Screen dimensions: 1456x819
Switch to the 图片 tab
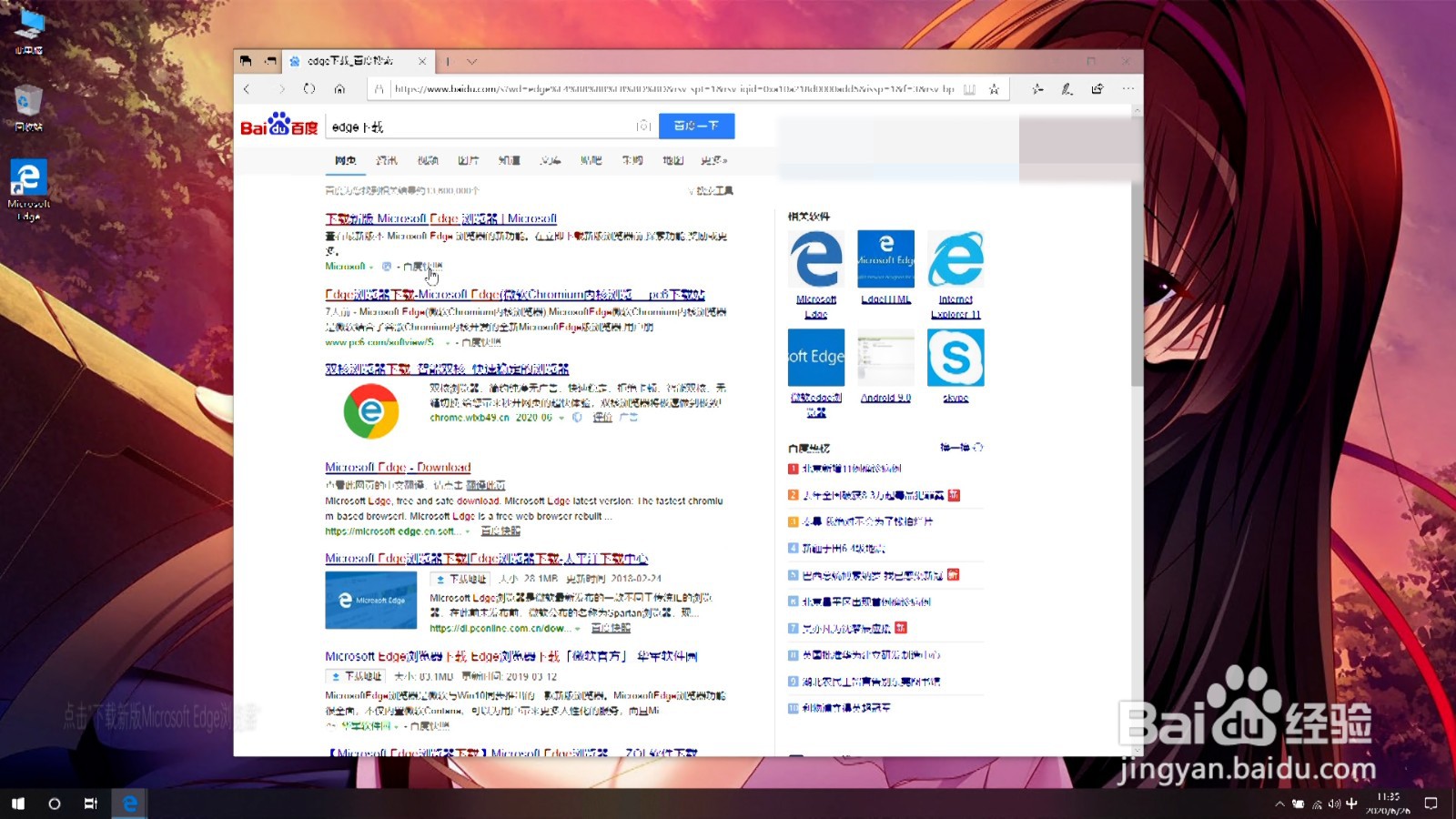point(469,160)
